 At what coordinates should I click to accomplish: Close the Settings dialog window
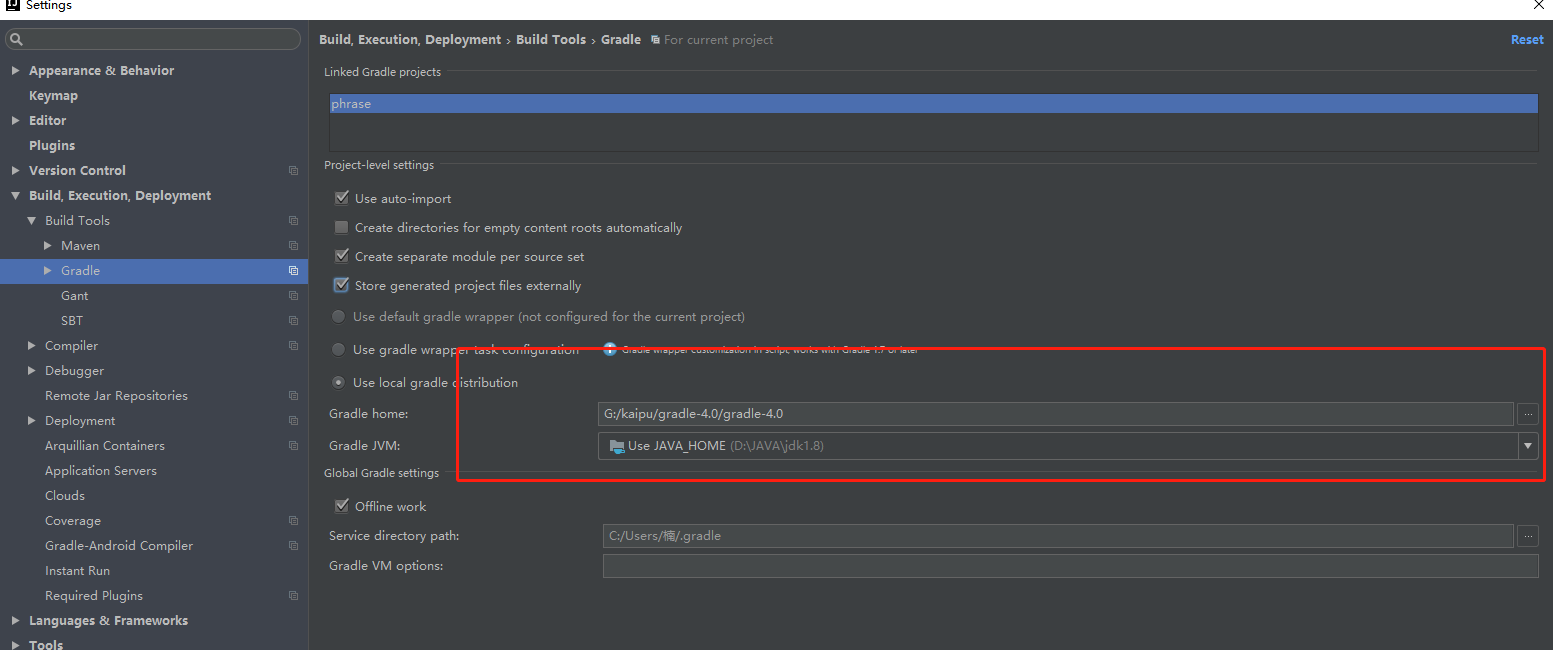1539,5
